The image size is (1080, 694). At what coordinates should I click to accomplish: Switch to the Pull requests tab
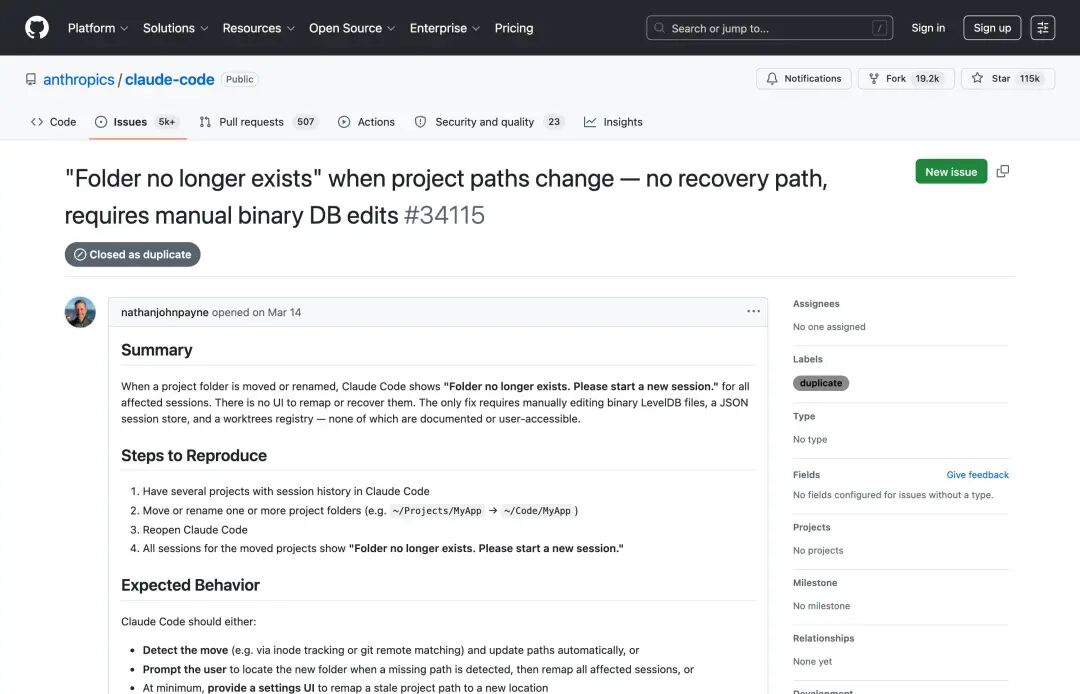coord(259,122)
